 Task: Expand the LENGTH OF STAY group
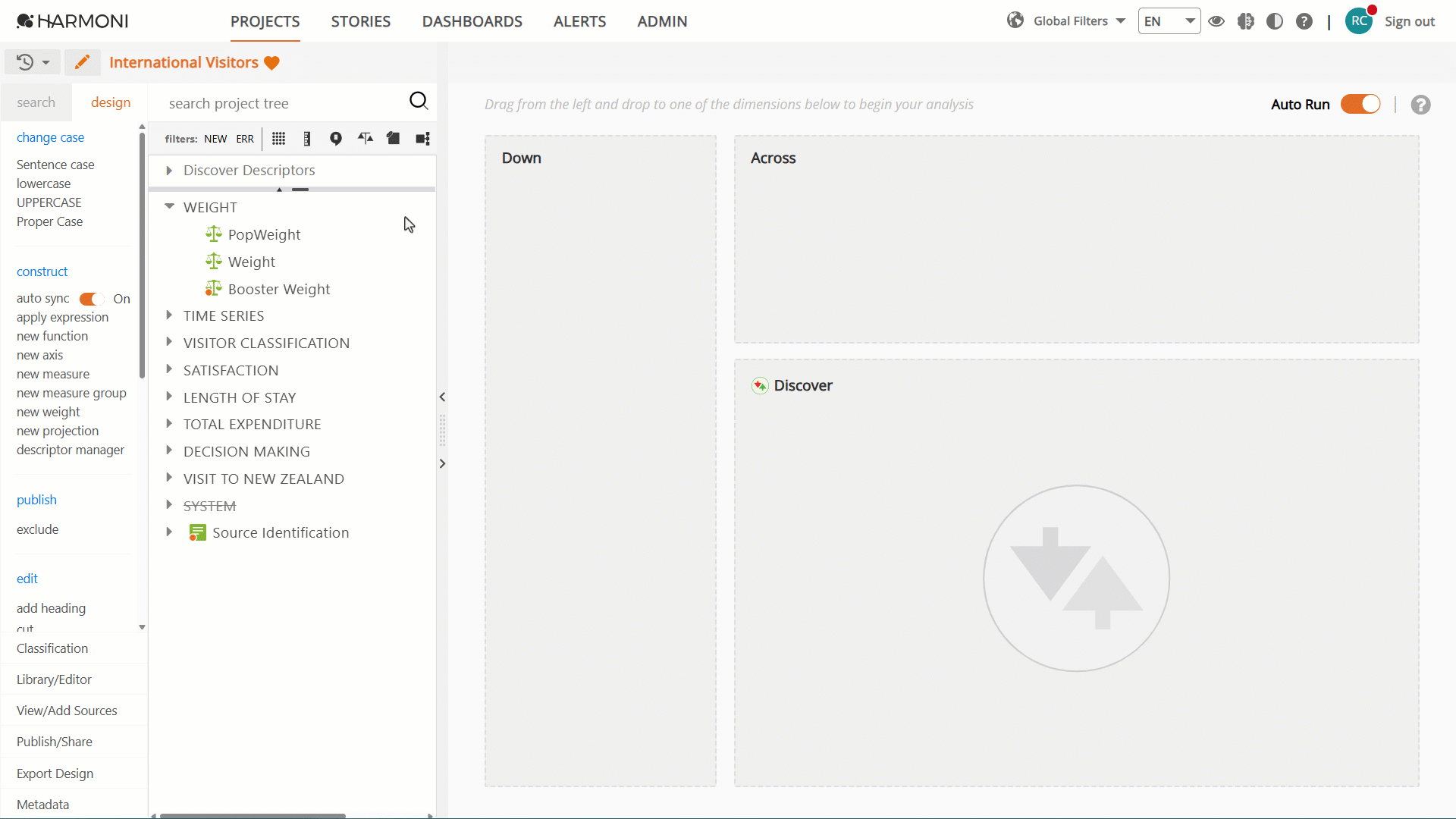click(169, 396)
